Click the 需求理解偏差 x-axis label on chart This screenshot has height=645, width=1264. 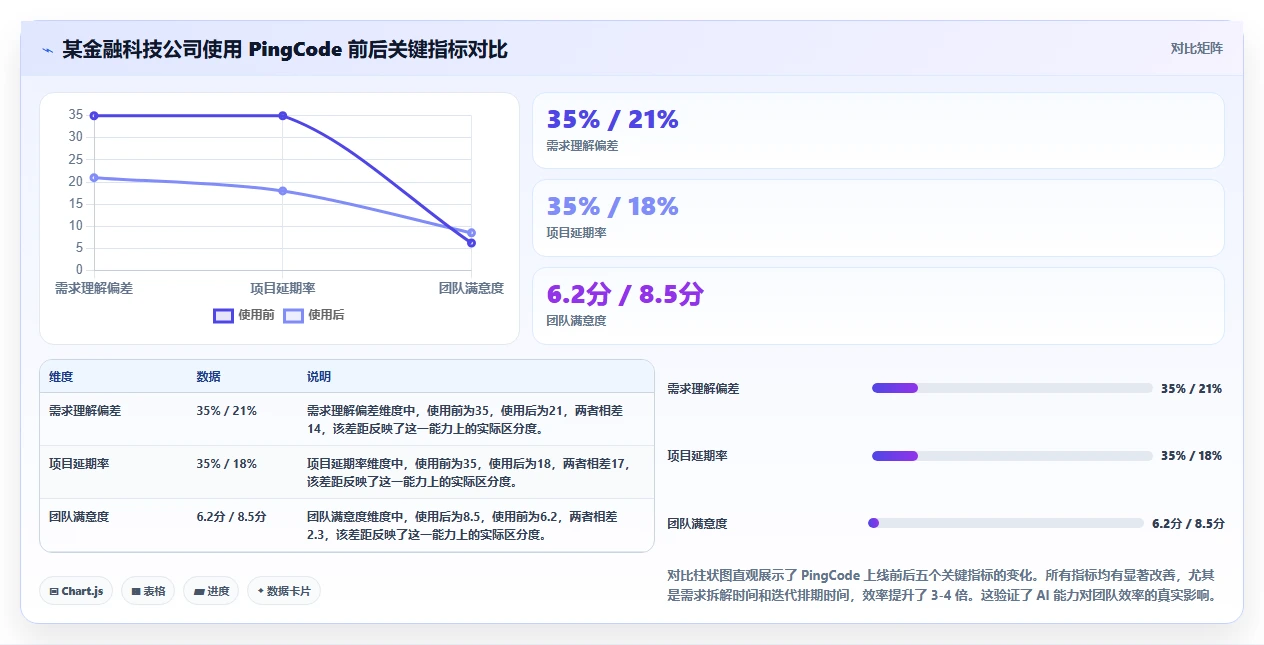pos(94,288)
